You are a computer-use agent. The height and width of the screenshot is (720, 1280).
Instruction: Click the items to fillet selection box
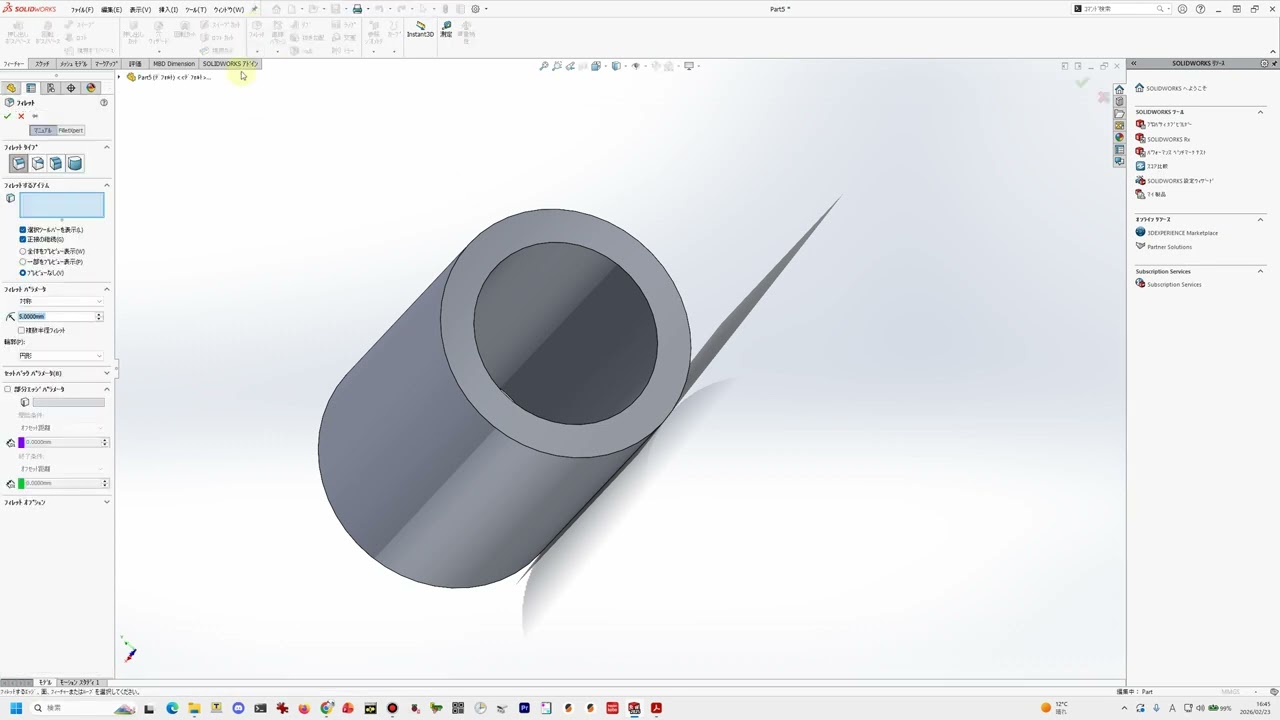(61, 205)
